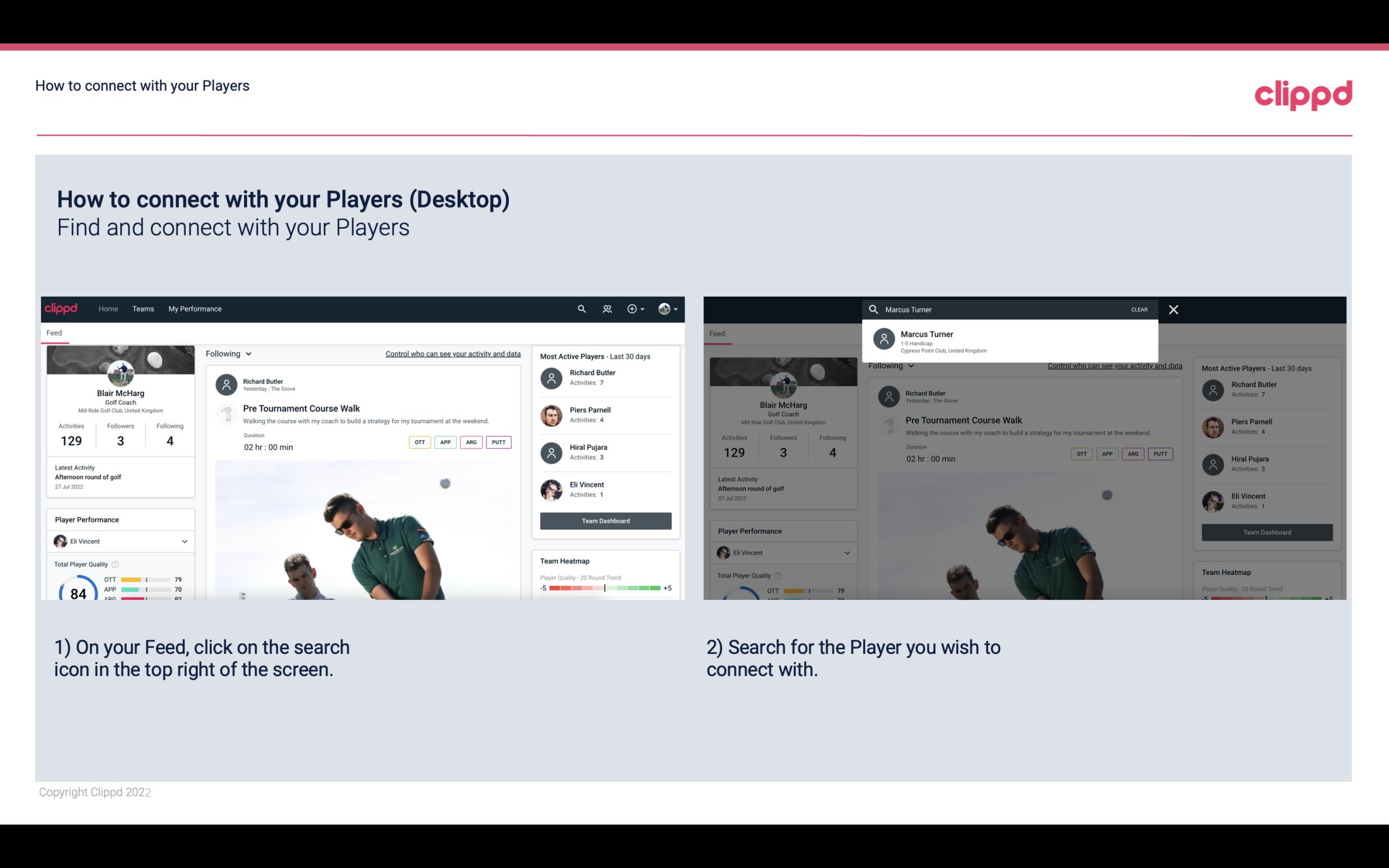This screenshot has width=1389, height=868.
Task: Toggle the PUTT activity filter button
Action: 497,441
